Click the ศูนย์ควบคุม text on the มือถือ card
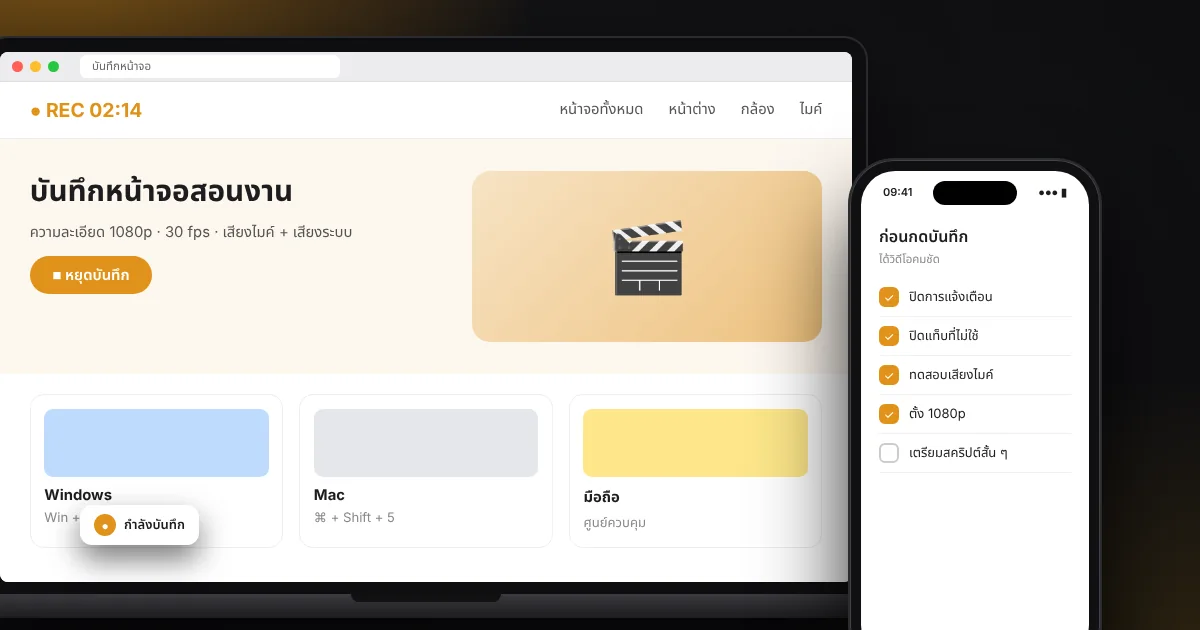 (614, 522)
